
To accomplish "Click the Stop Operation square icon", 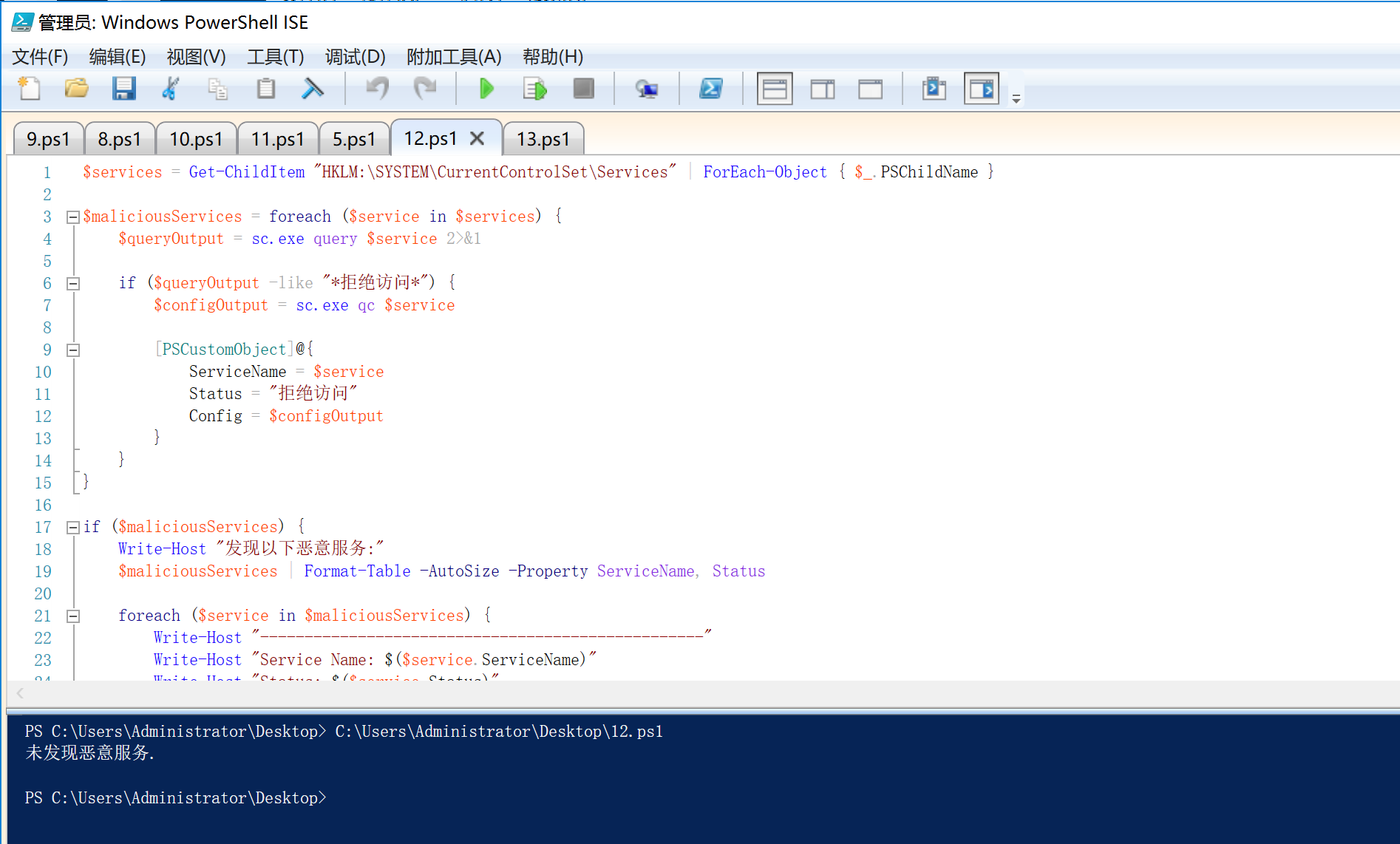I will pos(583,89).
